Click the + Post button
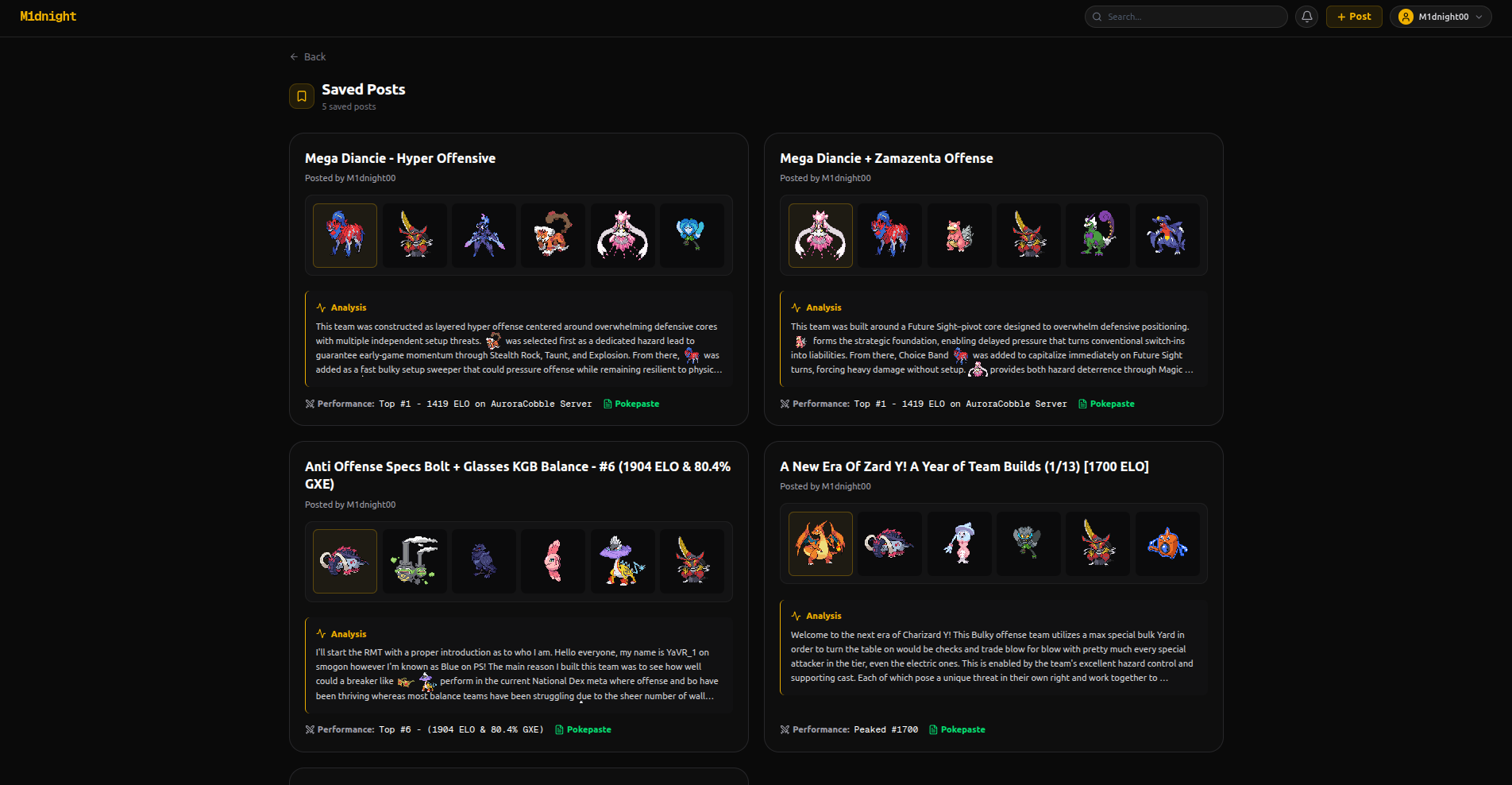Screen dimensions: 1512x785 click(x=1354, y=17)
